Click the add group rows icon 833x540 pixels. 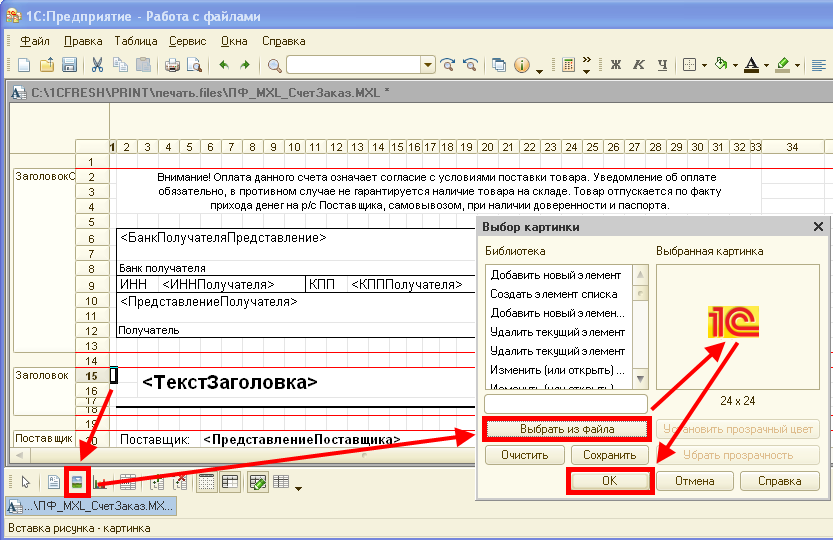[157, 482]
